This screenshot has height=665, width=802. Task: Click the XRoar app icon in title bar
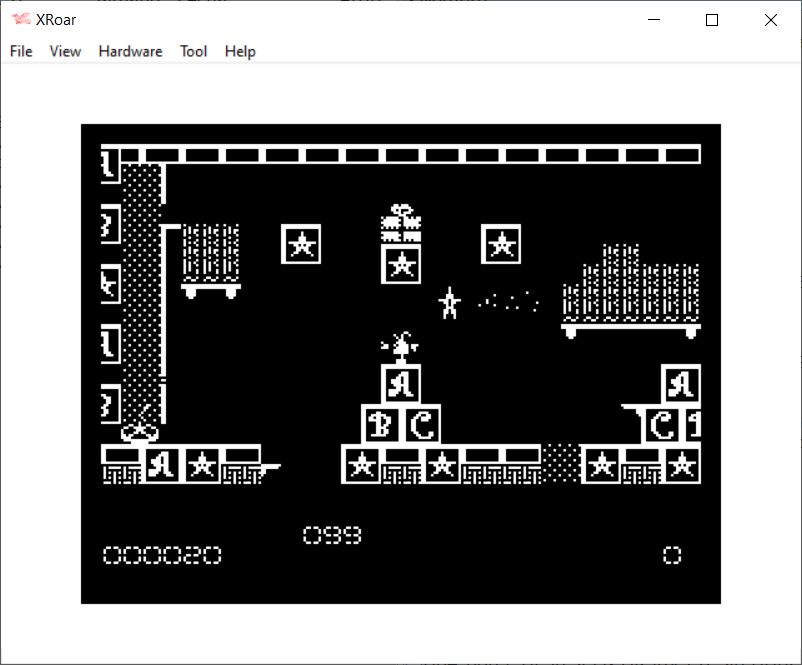[x=20, y=20]
